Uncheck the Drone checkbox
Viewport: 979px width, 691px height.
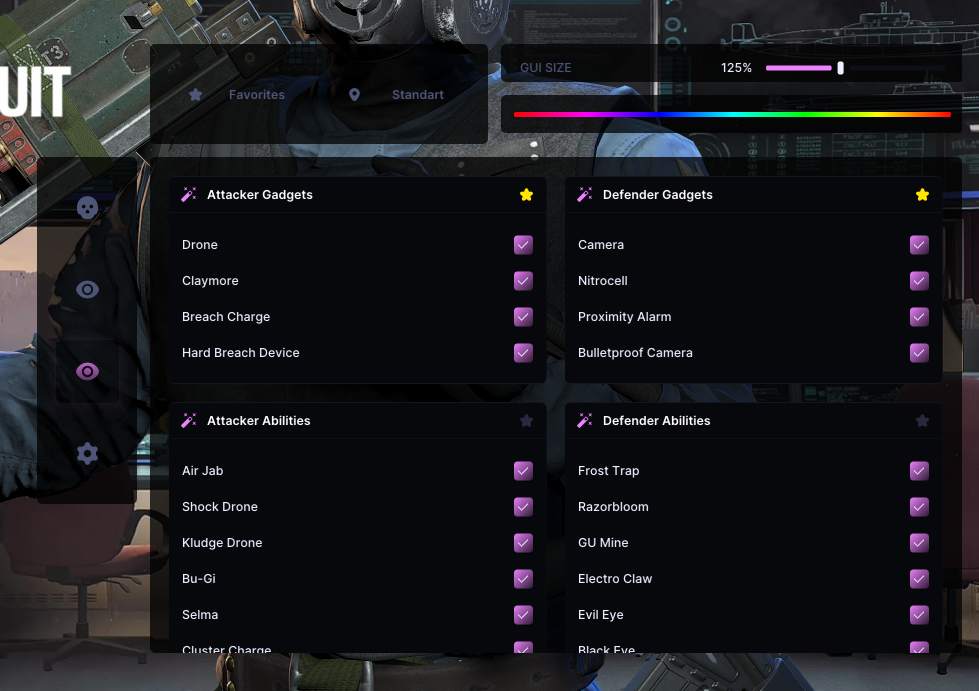point(523,245)
